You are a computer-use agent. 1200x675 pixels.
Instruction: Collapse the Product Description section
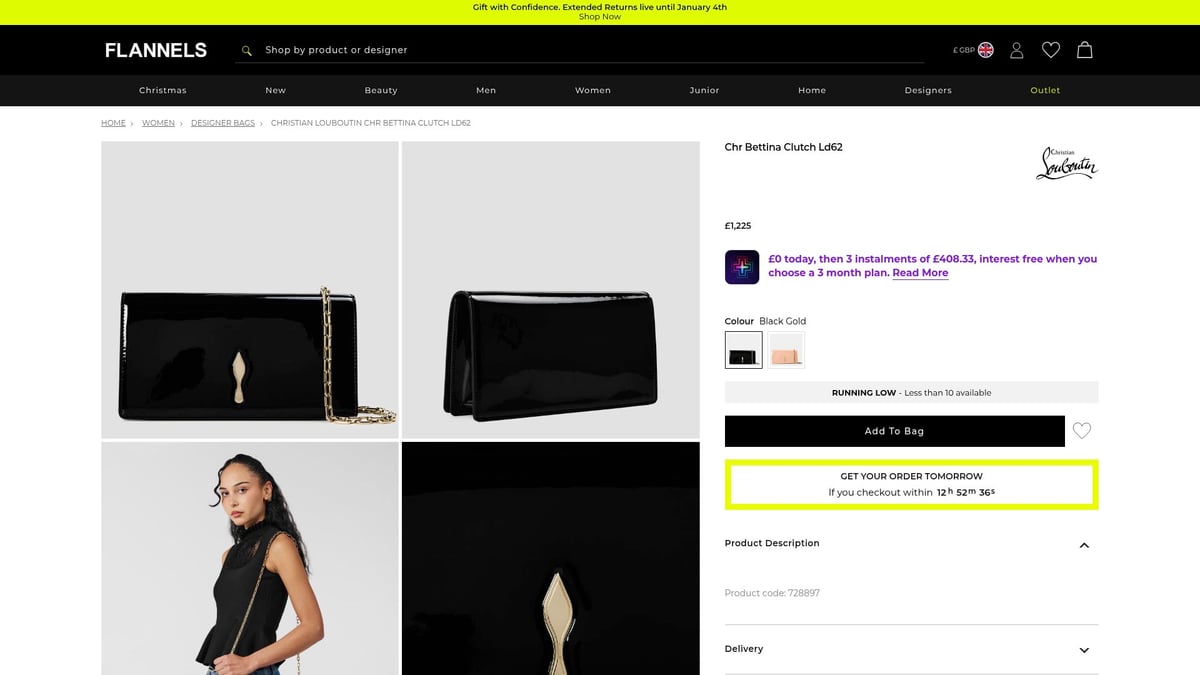[x=1084, y=545]
